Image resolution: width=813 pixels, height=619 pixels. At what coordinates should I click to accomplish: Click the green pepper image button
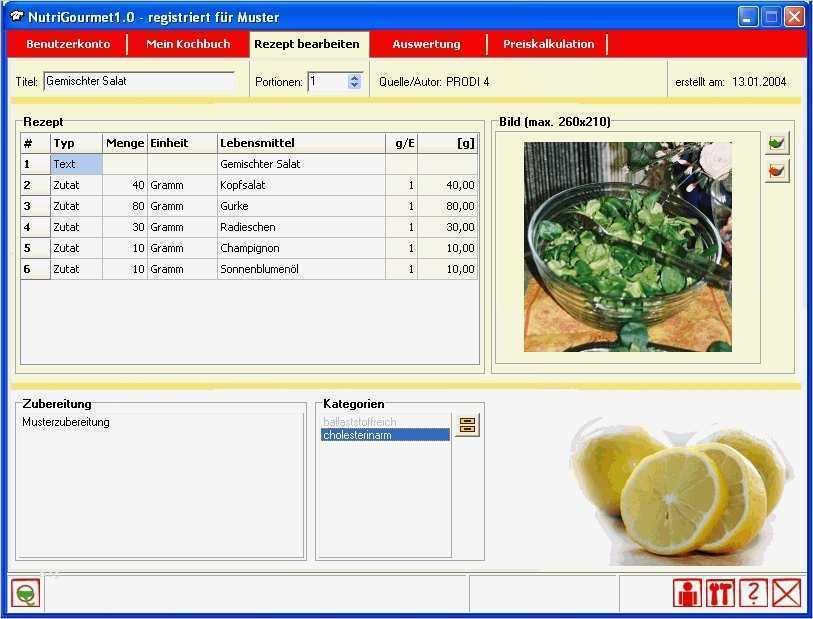pos(777,143)
